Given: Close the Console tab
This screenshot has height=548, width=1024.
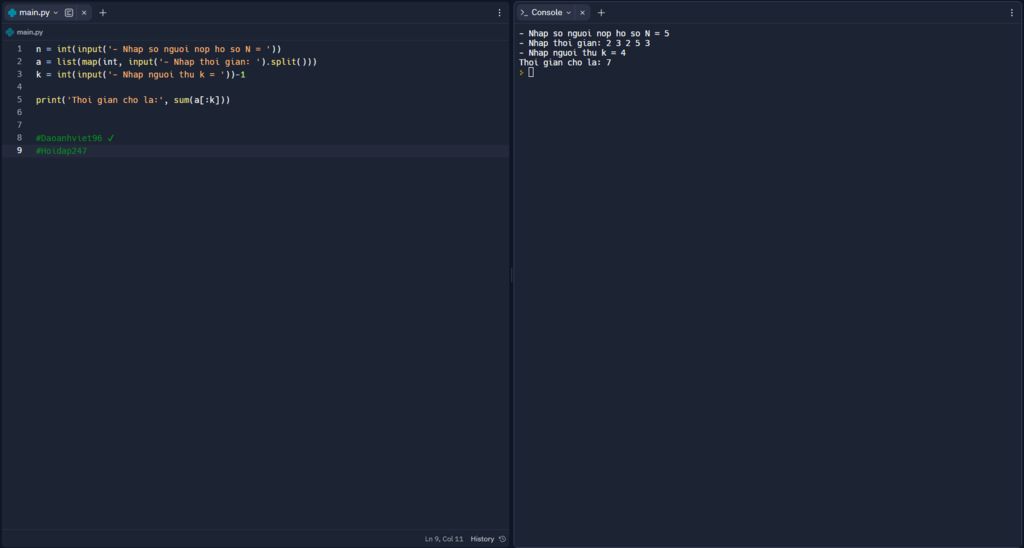Looking at the screenshot, I should click(582, 13).
